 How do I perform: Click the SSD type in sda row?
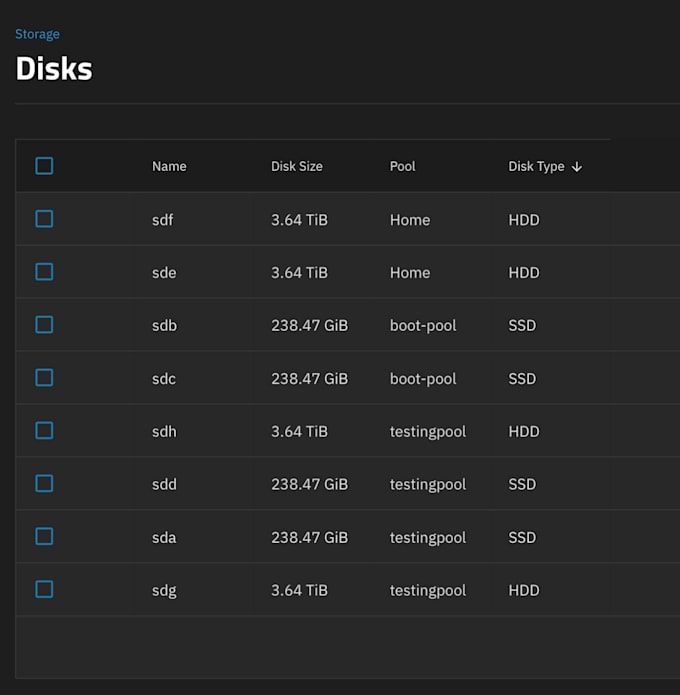click(x=522, y=538)
